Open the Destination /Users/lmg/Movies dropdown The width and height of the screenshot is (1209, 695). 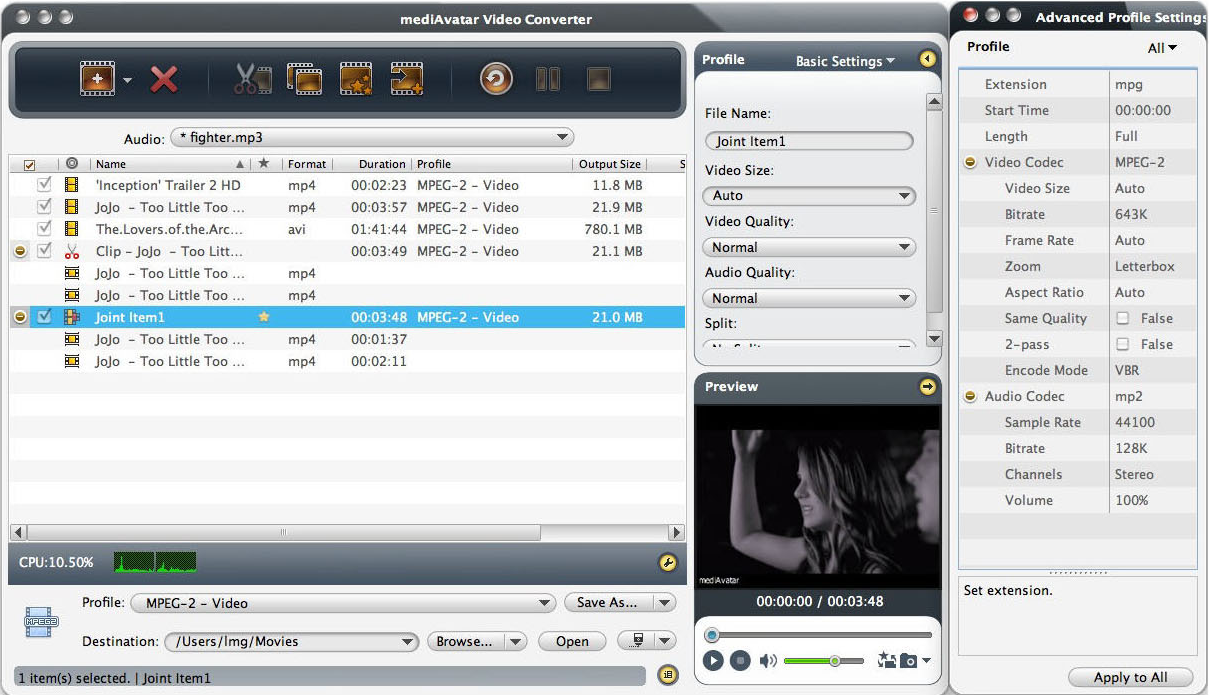[291, 642]
